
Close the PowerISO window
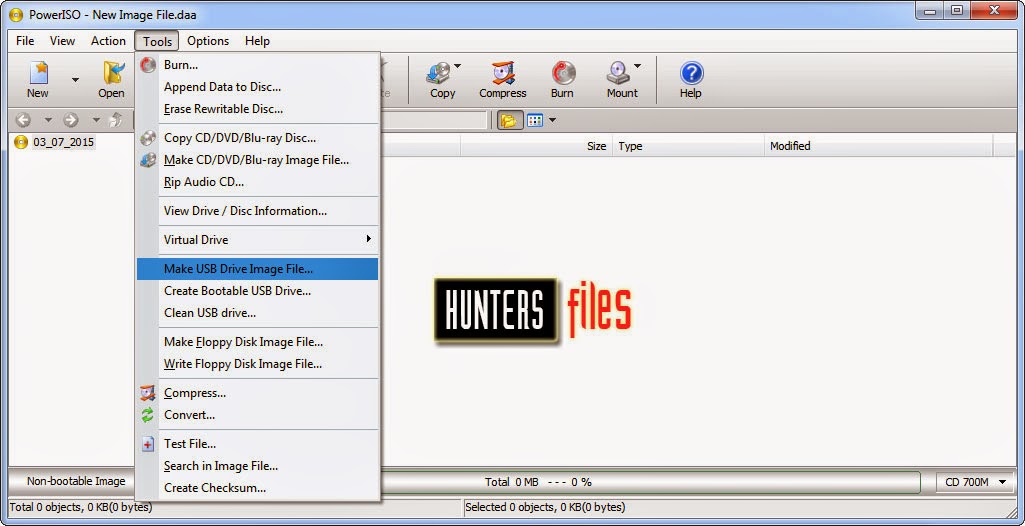coord(994,11)
